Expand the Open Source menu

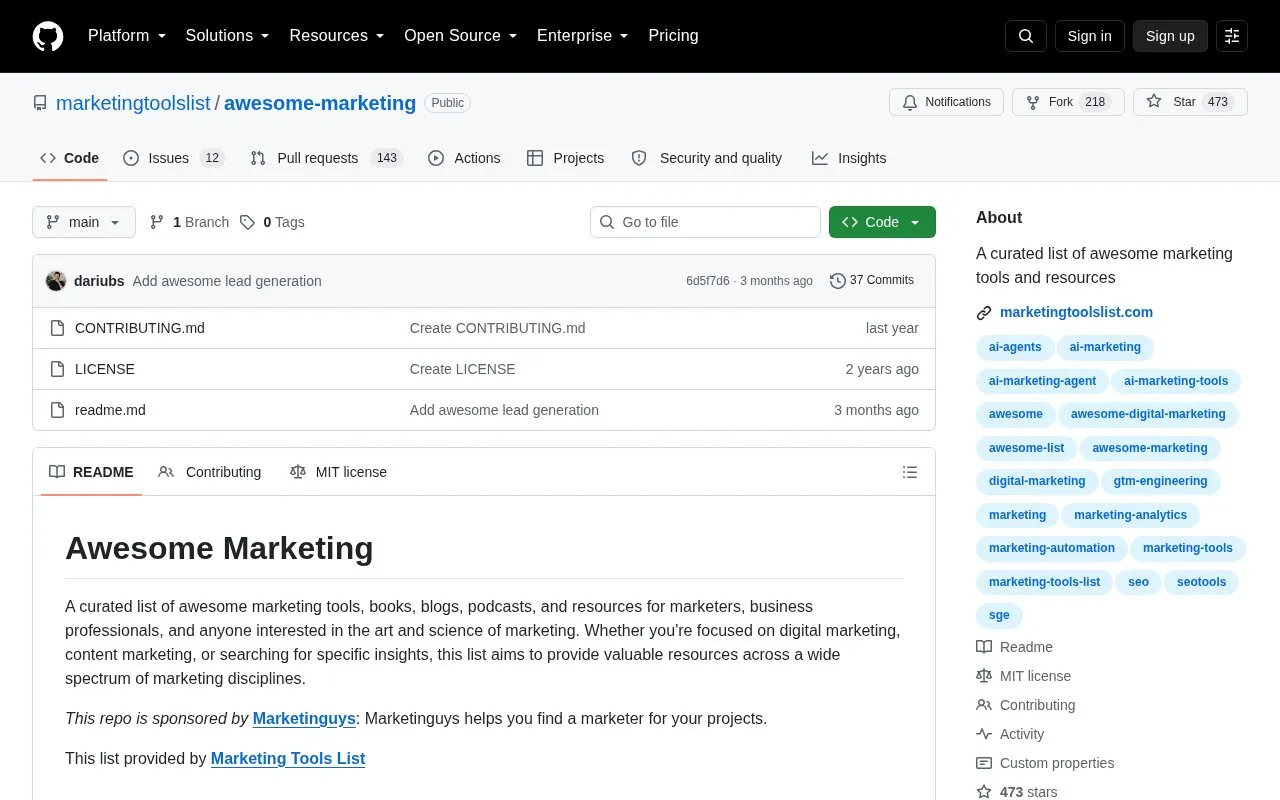461,36
